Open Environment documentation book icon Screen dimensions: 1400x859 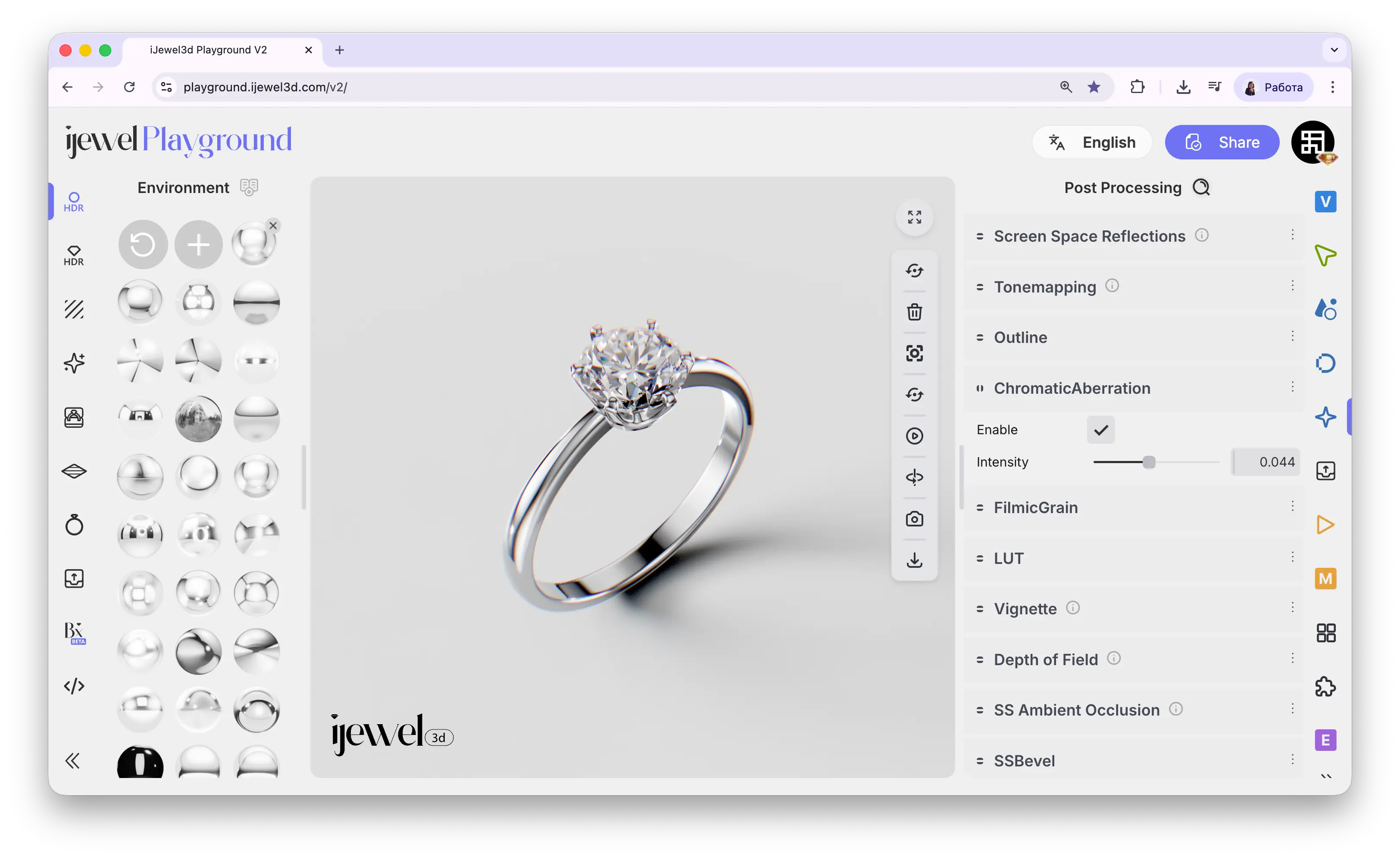coord(249,187)
